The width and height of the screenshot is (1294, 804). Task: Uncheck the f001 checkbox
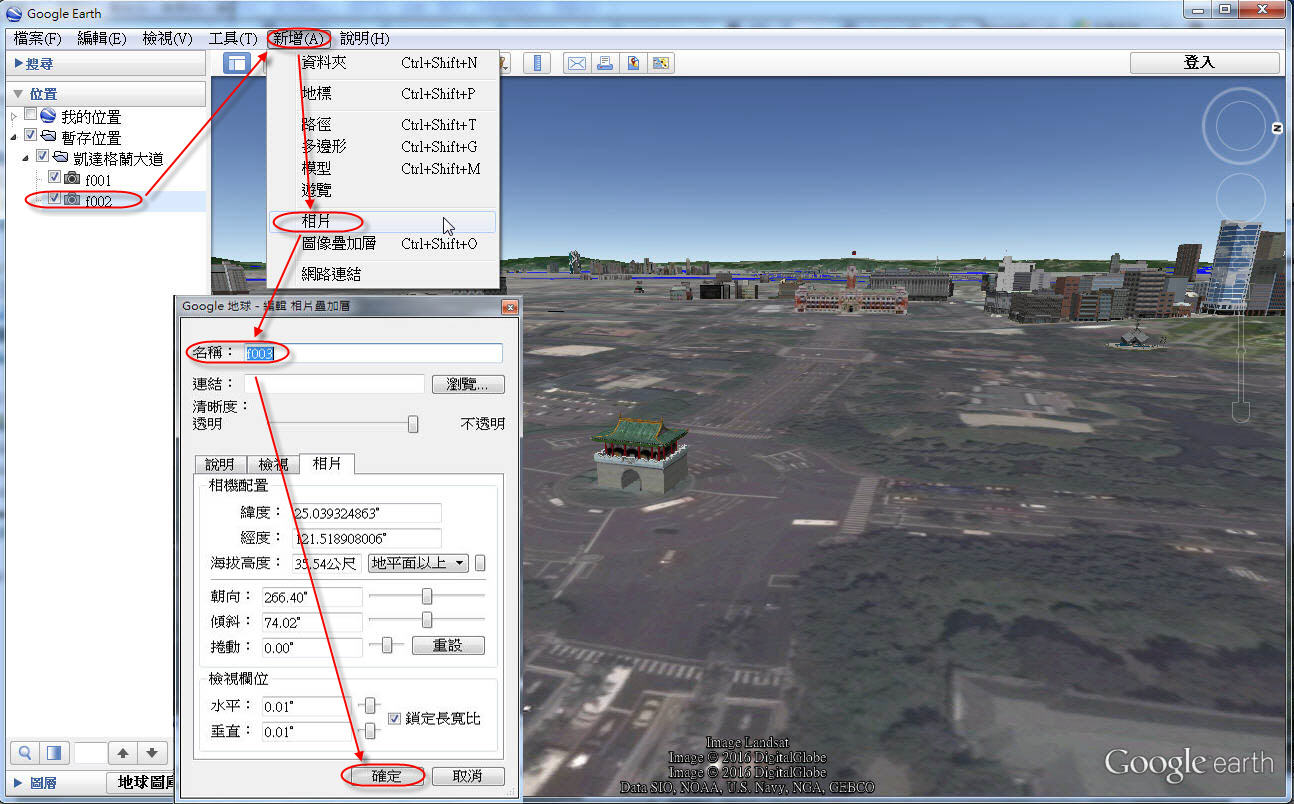(x=55, y=178)
